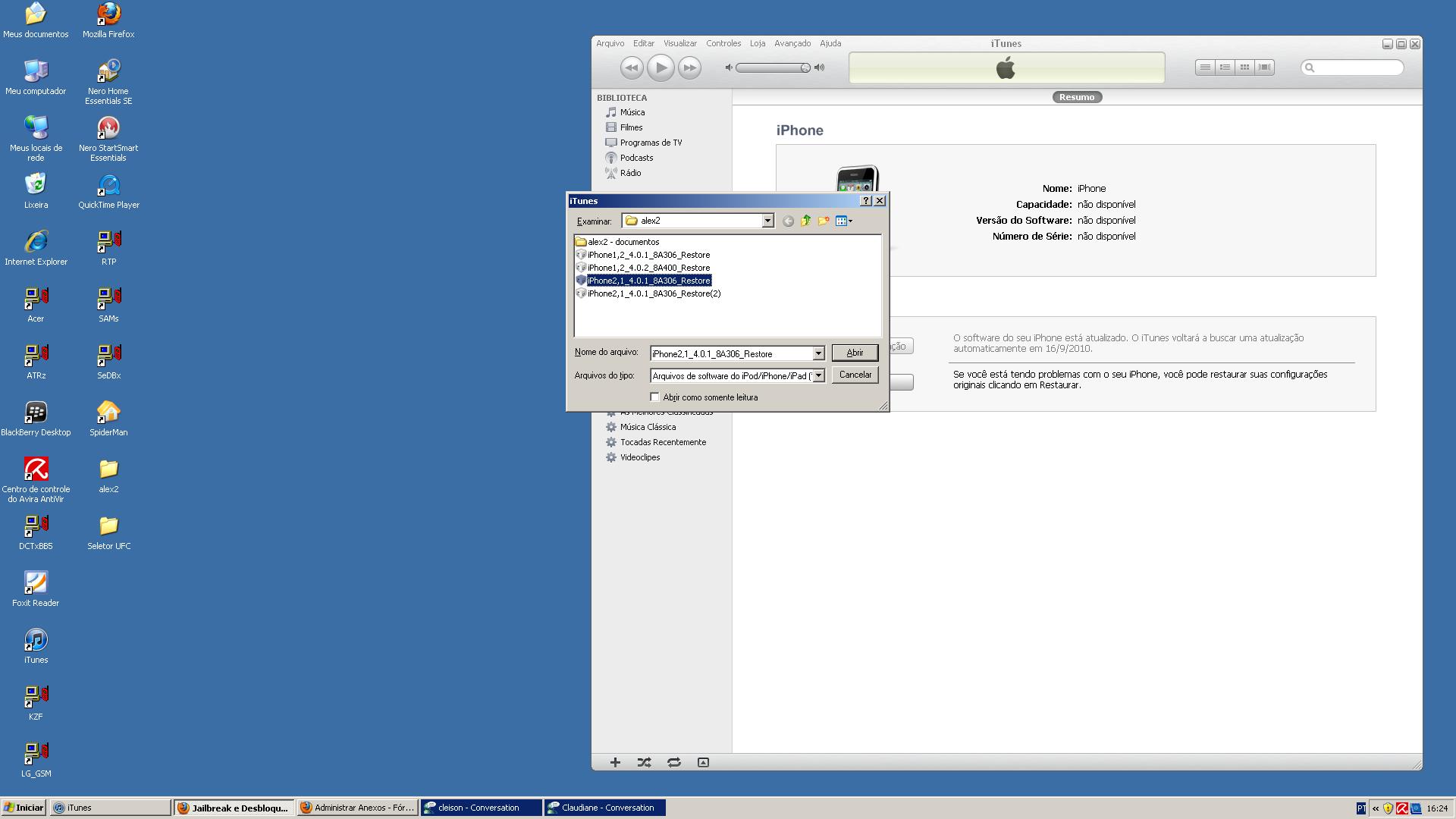Viewport: 1456px width, 819px height.
Task: Select the Resumo tab
Action: pos(1077,97)
